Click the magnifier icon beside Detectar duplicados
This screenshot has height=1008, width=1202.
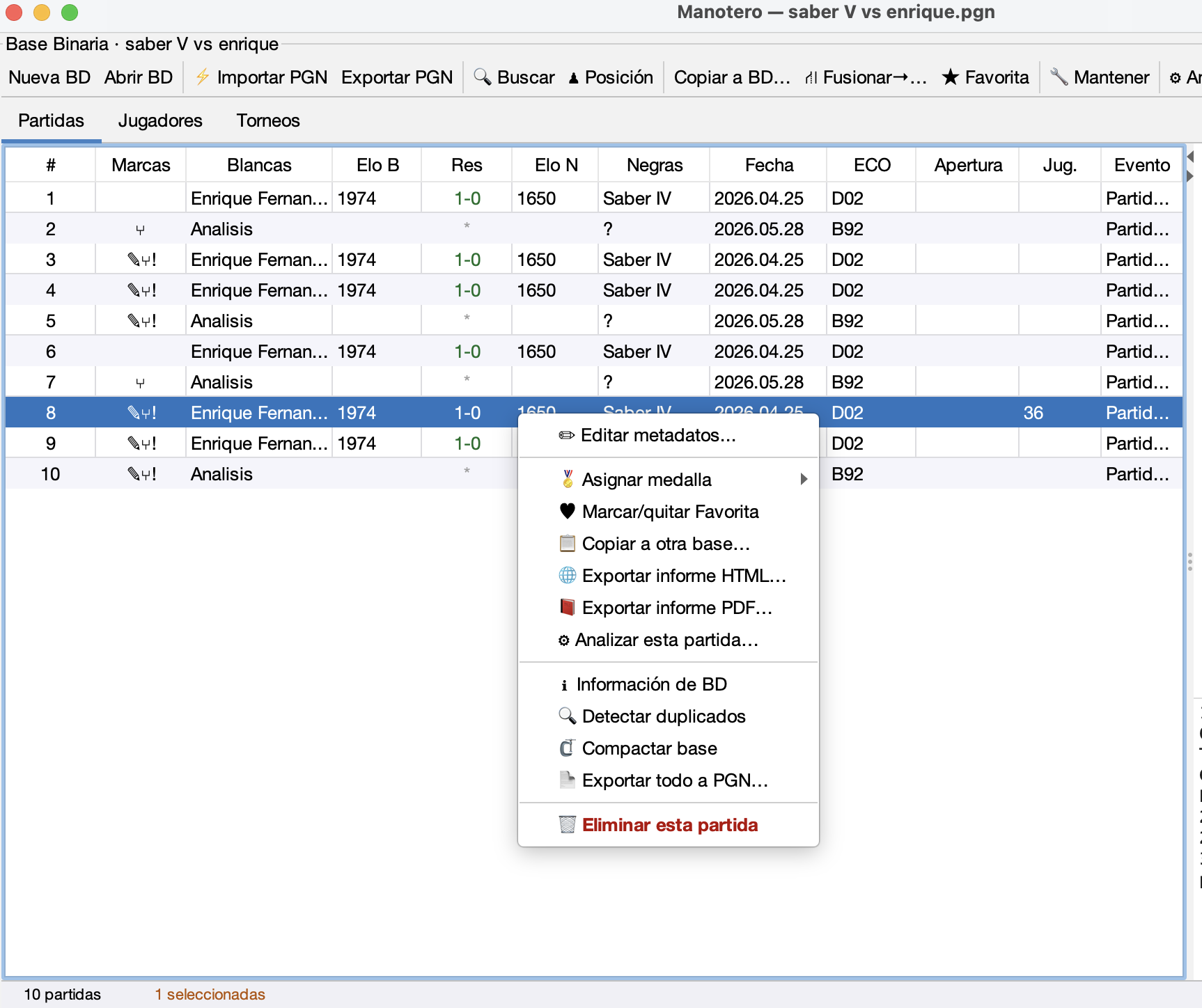click(x=568, y=716)
